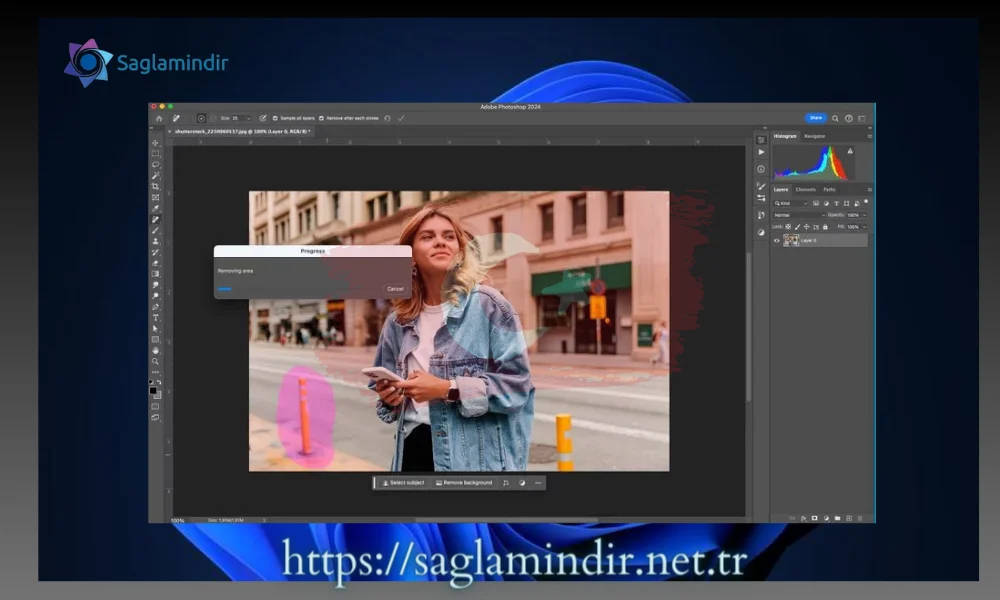
Task: Select the Type tool
Action: (156, 317)
